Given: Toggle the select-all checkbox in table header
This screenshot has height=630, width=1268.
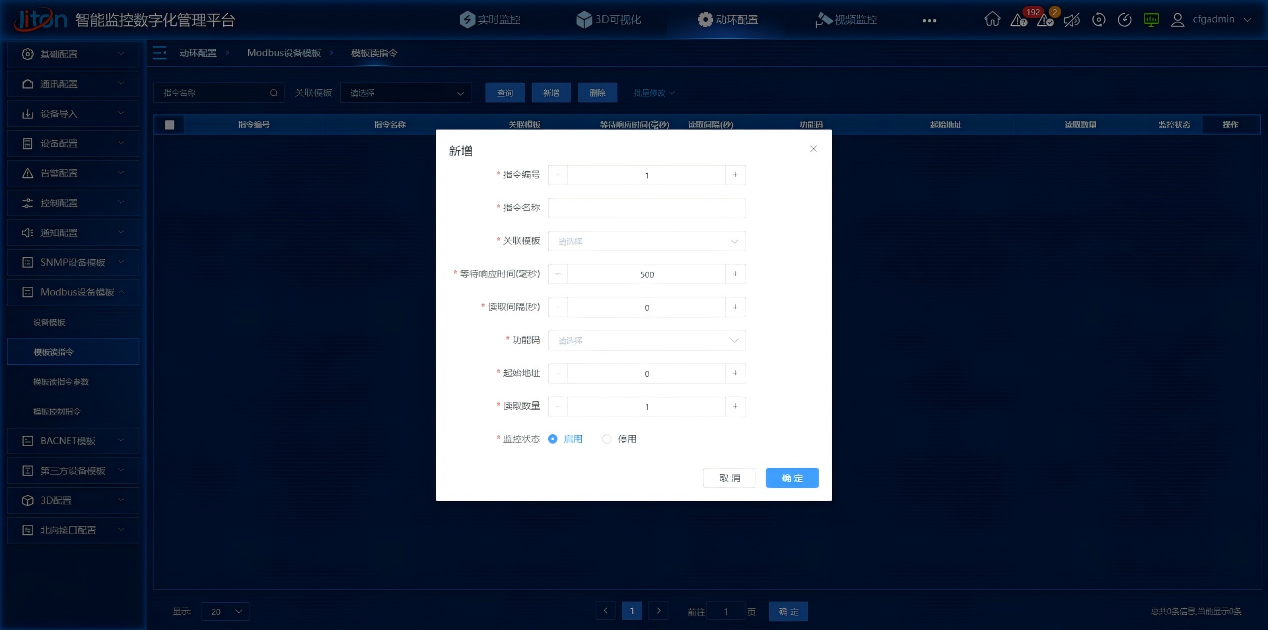Looking at the screenshot, I should [168, 123].
